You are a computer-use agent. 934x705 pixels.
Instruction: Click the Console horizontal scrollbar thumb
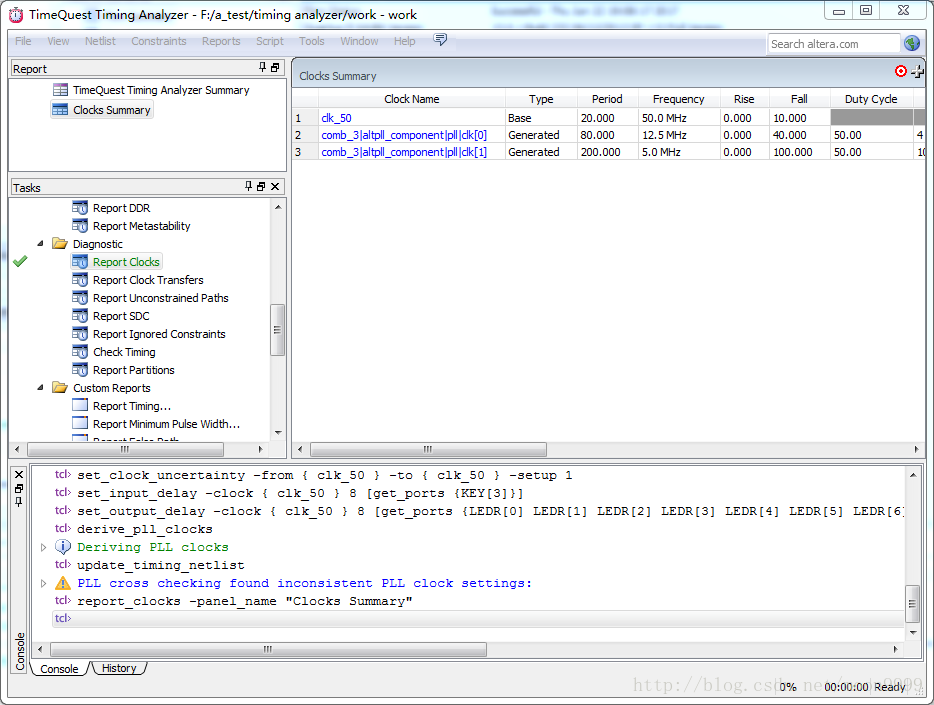268,649
